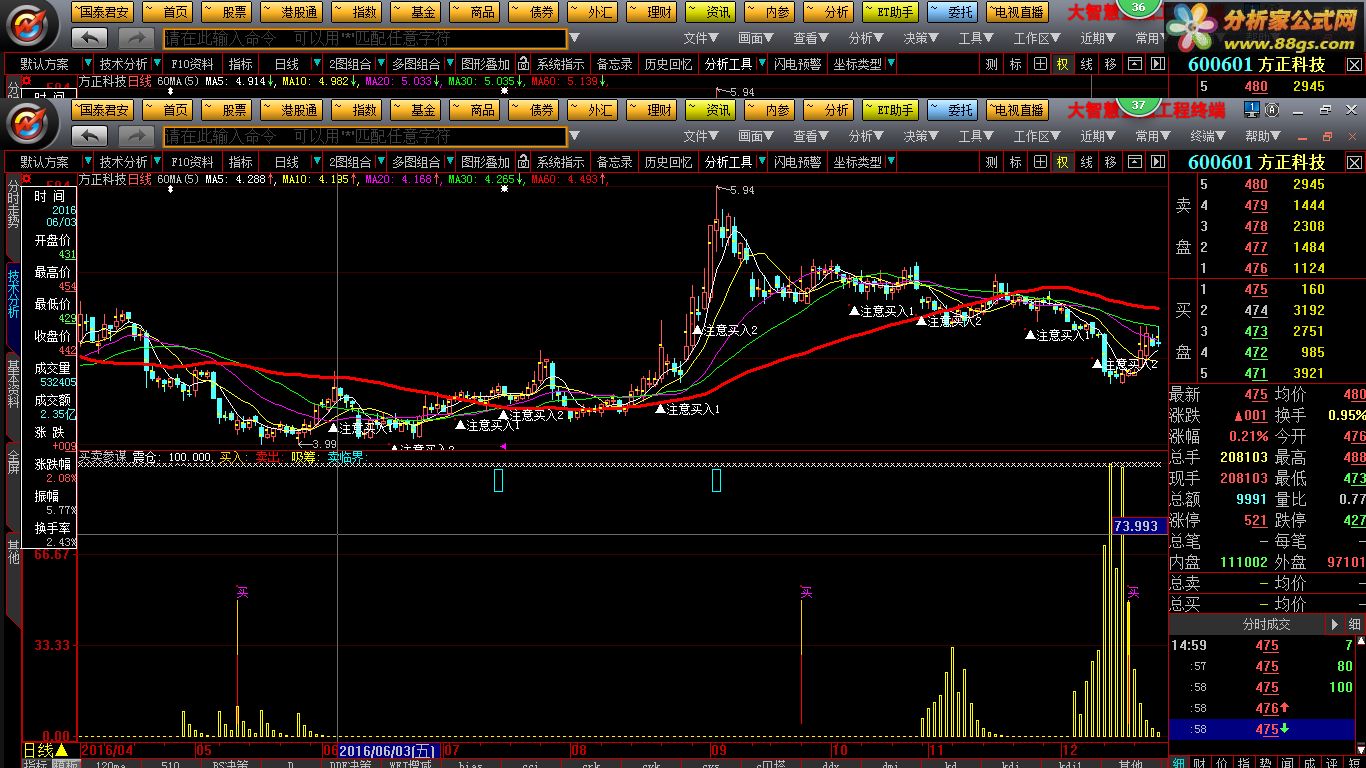Click back window's back arrow navigation icon
This screenshot has height=768, width=1366.
coord(91,37)
